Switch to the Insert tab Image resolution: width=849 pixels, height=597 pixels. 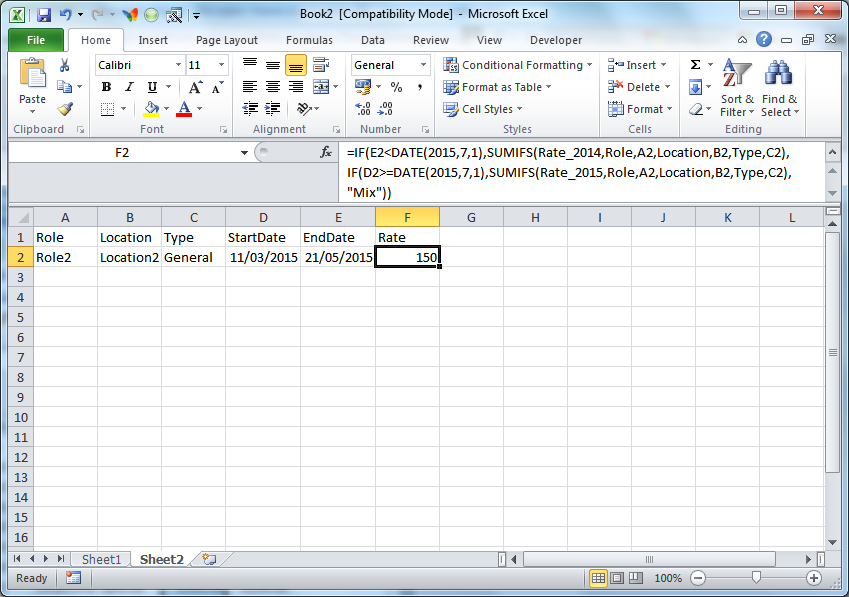coord(153,40)
